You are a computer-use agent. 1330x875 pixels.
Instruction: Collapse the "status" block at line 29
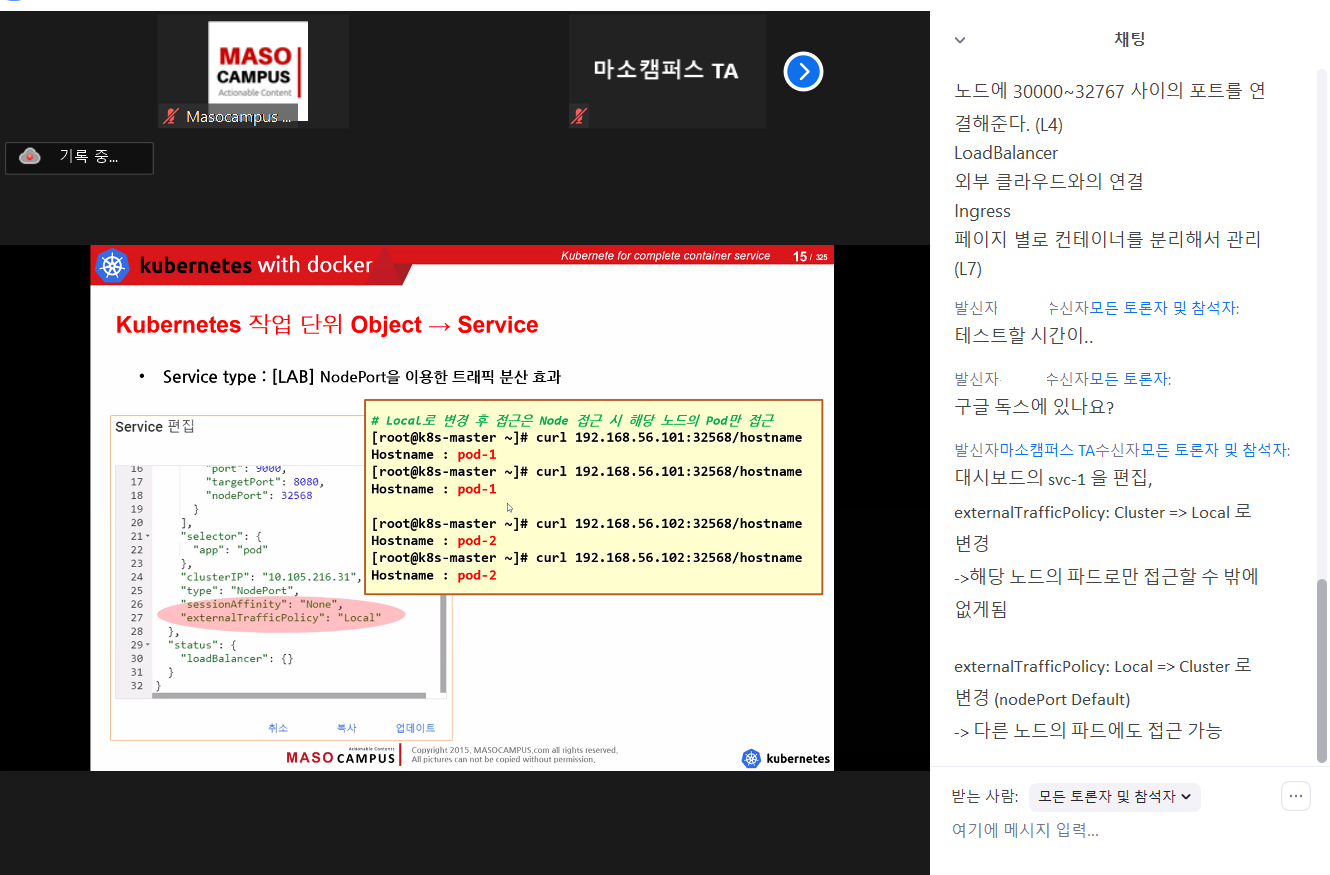point(149,645)
